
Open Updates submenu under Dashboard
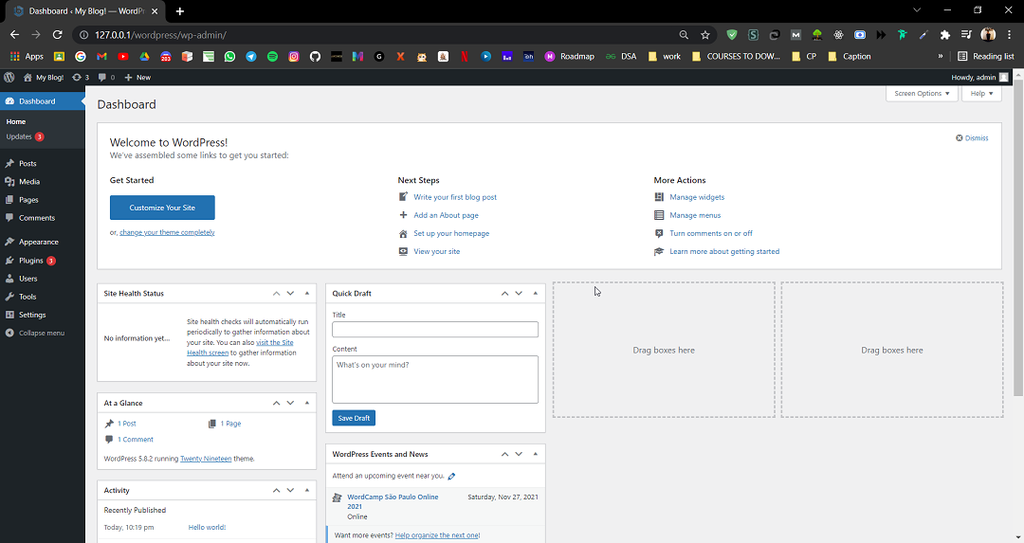[x=25, y=137]
